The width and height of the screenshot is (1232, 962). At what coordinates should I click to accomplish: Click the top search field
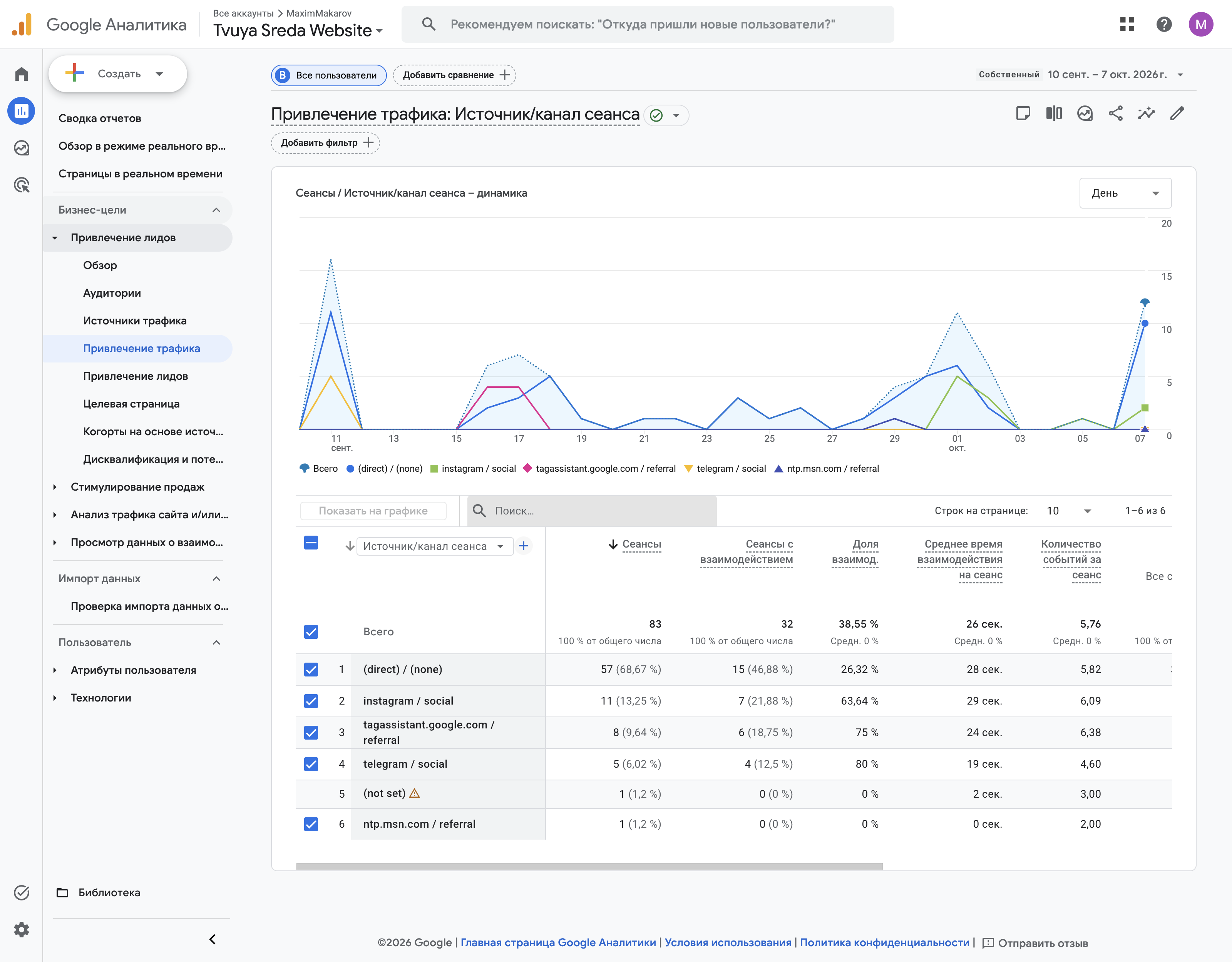[648, 24]
